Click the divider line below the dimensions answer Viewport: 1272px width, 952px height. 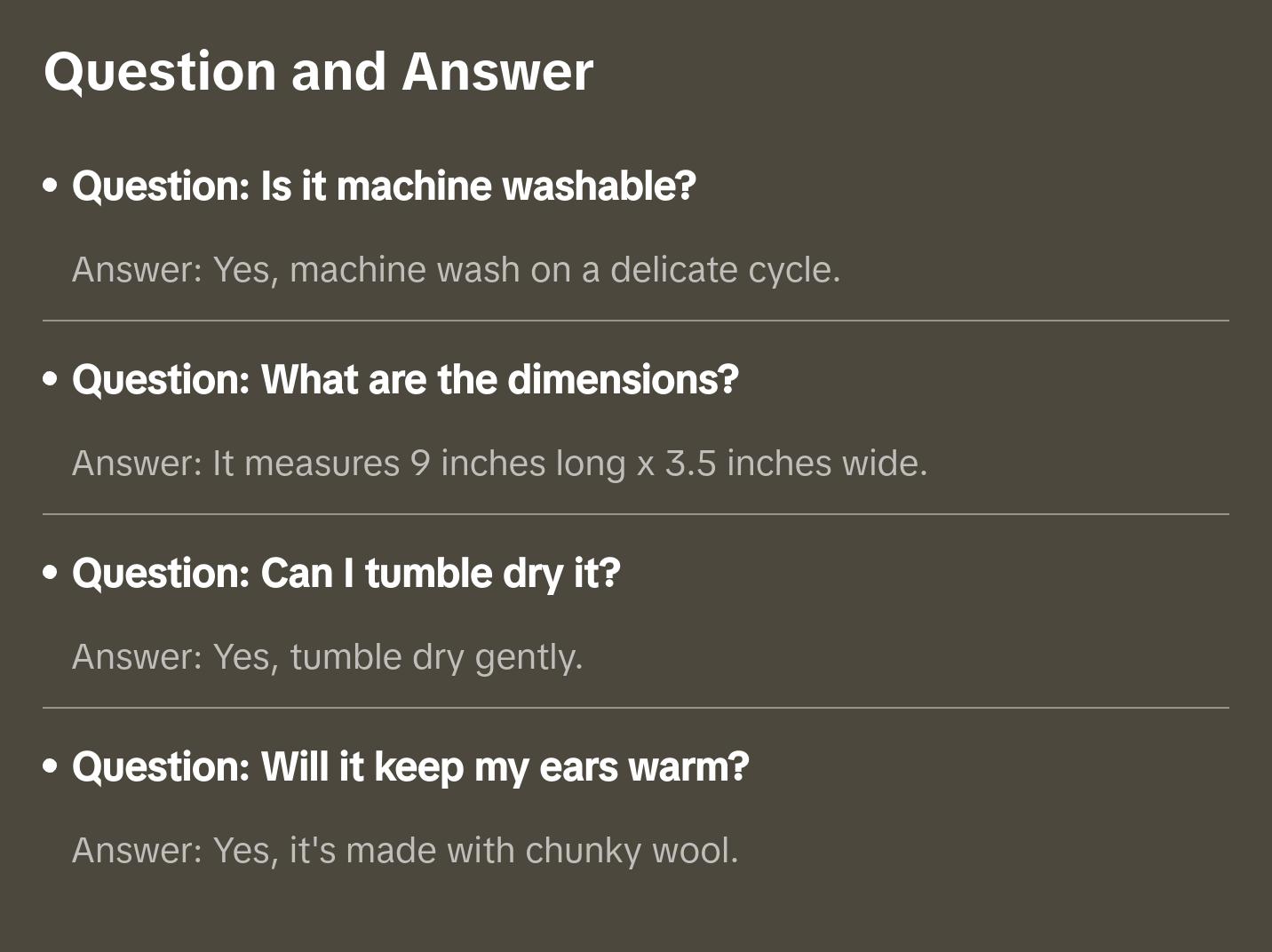click(636, 514)
